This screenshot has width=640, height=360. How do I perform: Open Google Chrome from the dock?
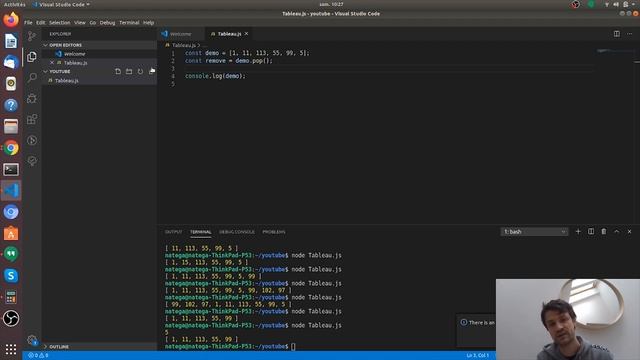tap(11, 148)
